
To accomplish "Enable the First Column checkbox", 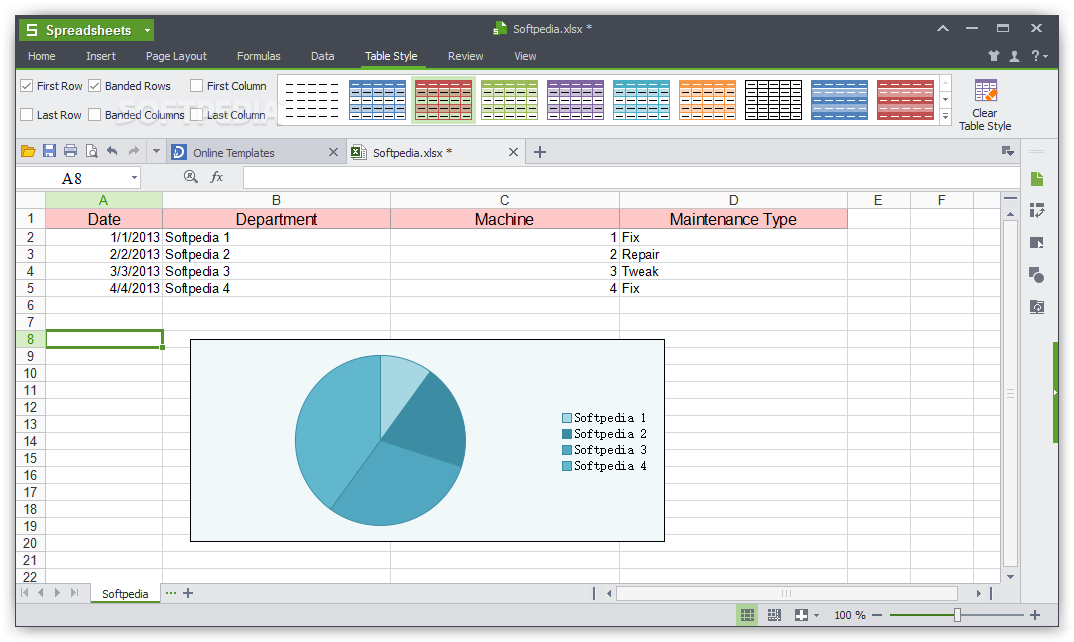I will coord(197,86).
